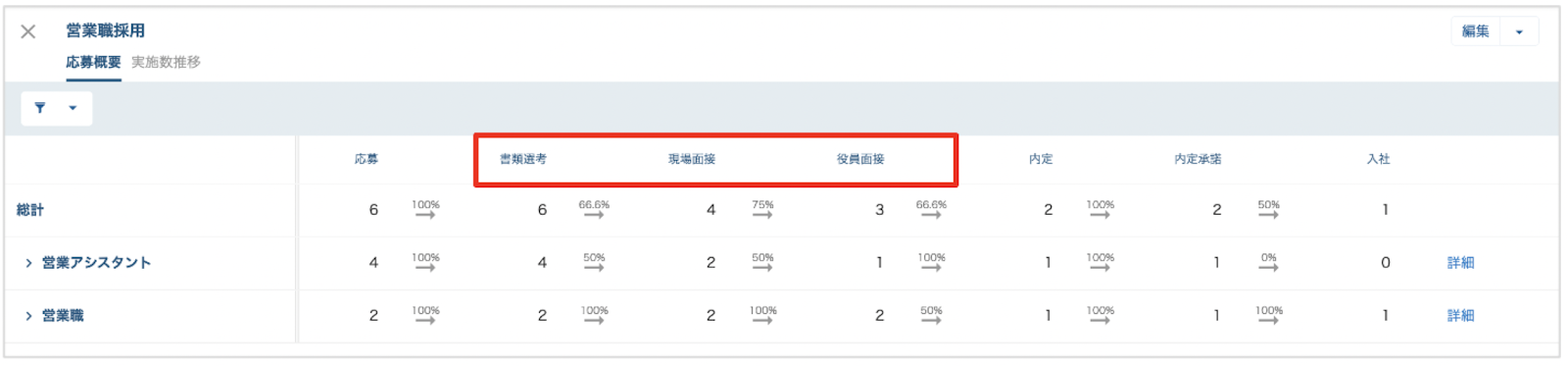Expand the 営業アシスタント row
The width and height of the screenshot is (1568, 366).
28,263
